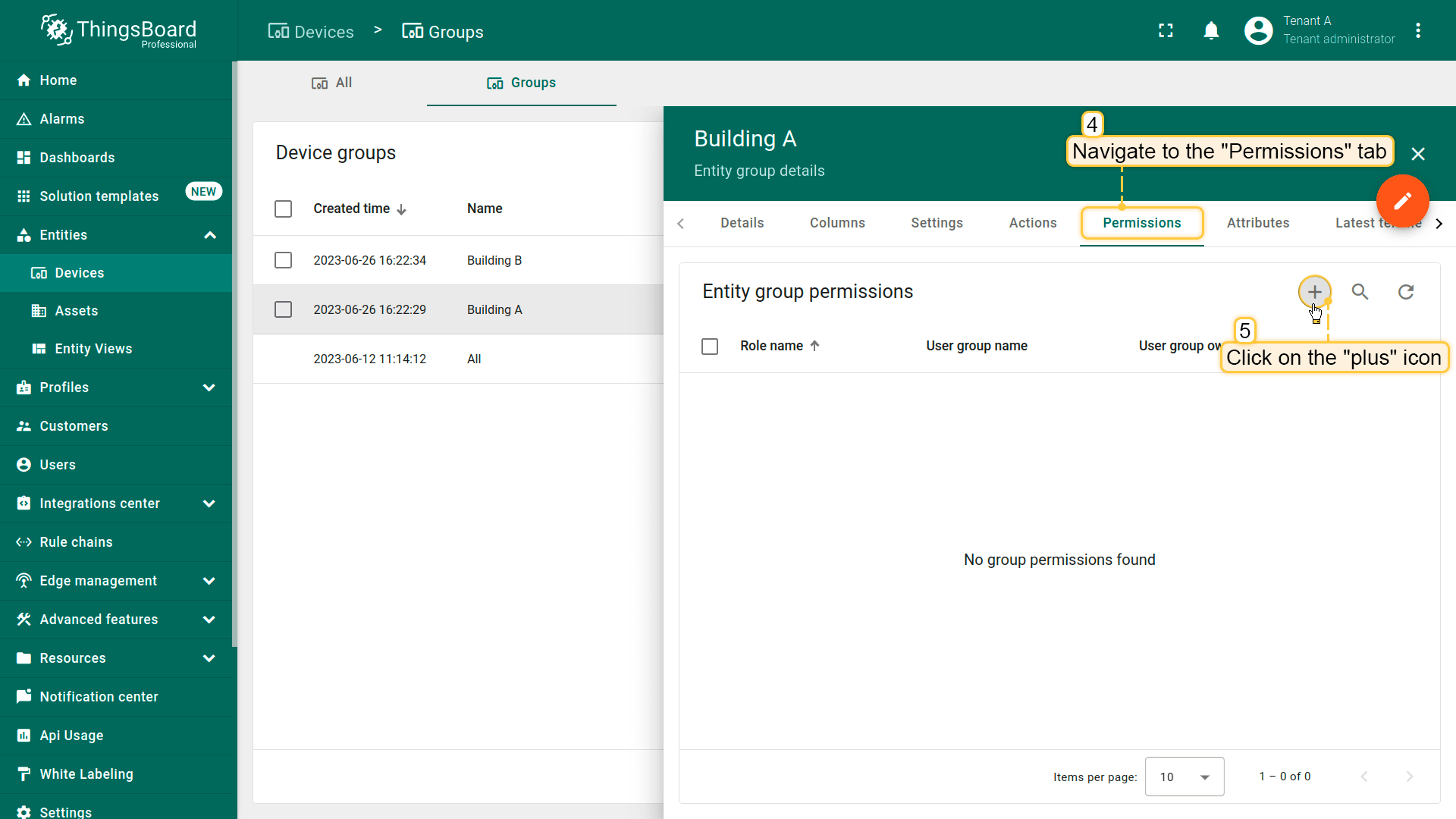Viewport: 1456px width, 819px height.
Task: Sort groups by Created time column
Action: coord(352,209)
